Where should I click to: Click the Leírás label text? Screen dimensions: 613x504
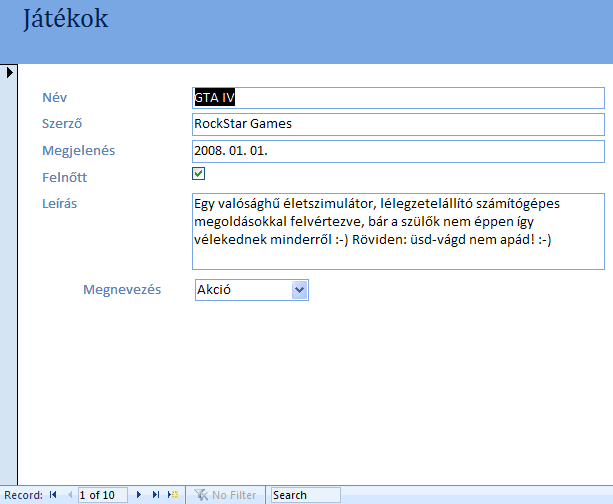[60, 203]
